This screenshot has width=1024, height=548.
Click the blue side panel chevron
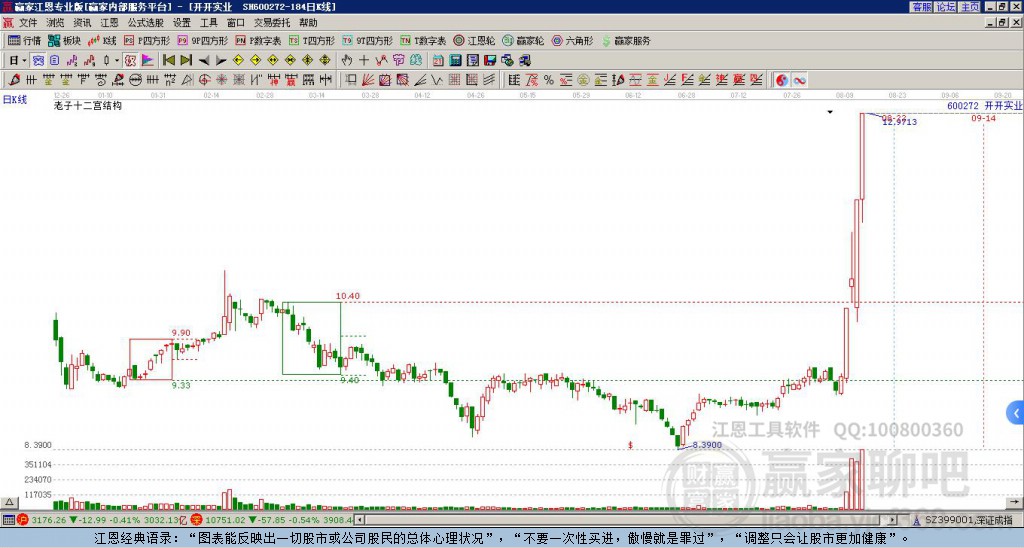[x=1016, y=413]
